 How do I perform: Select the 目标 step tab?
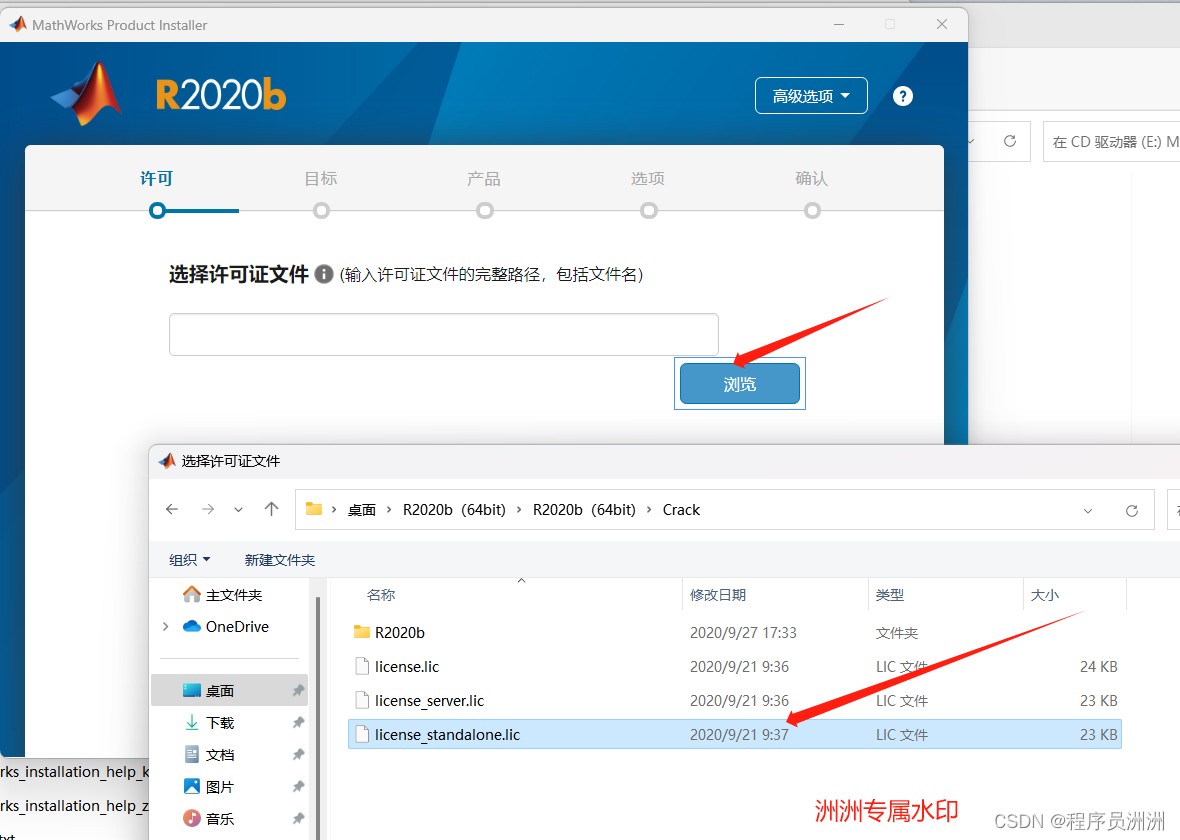click(x=321, y=178)
